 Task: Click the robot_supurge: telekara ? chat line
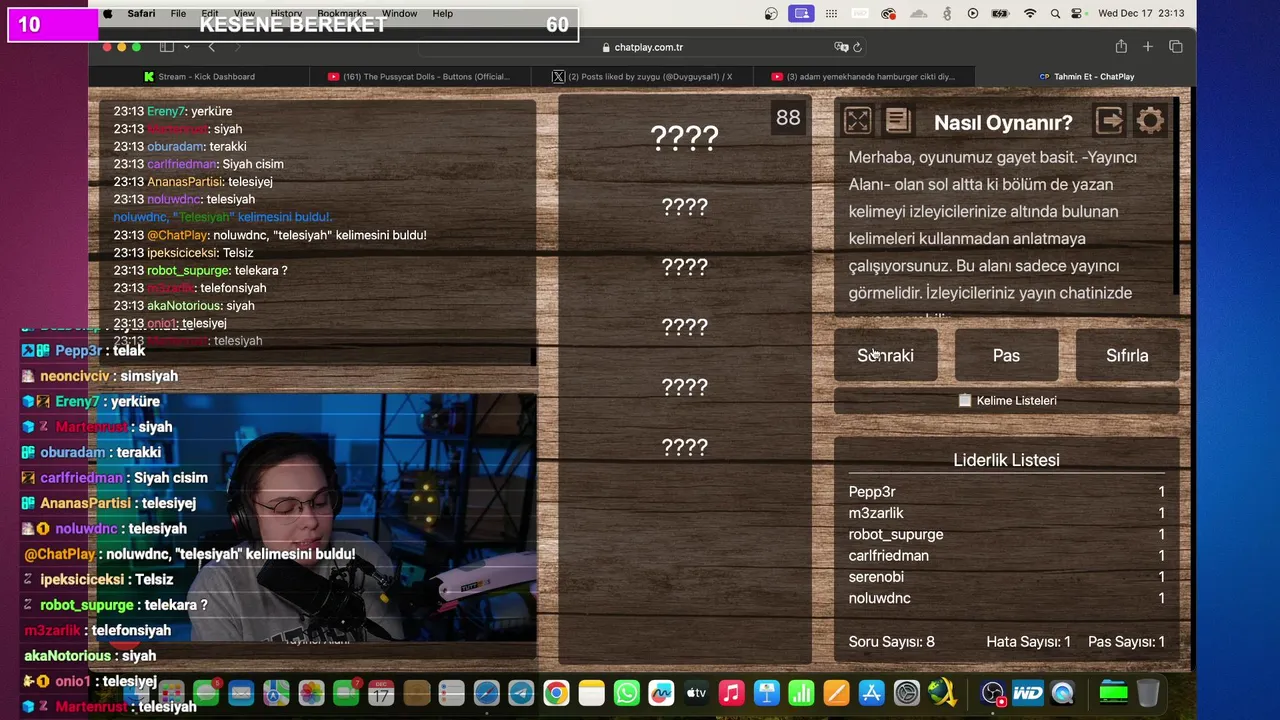pyautogui.click(x=200, y=270)
